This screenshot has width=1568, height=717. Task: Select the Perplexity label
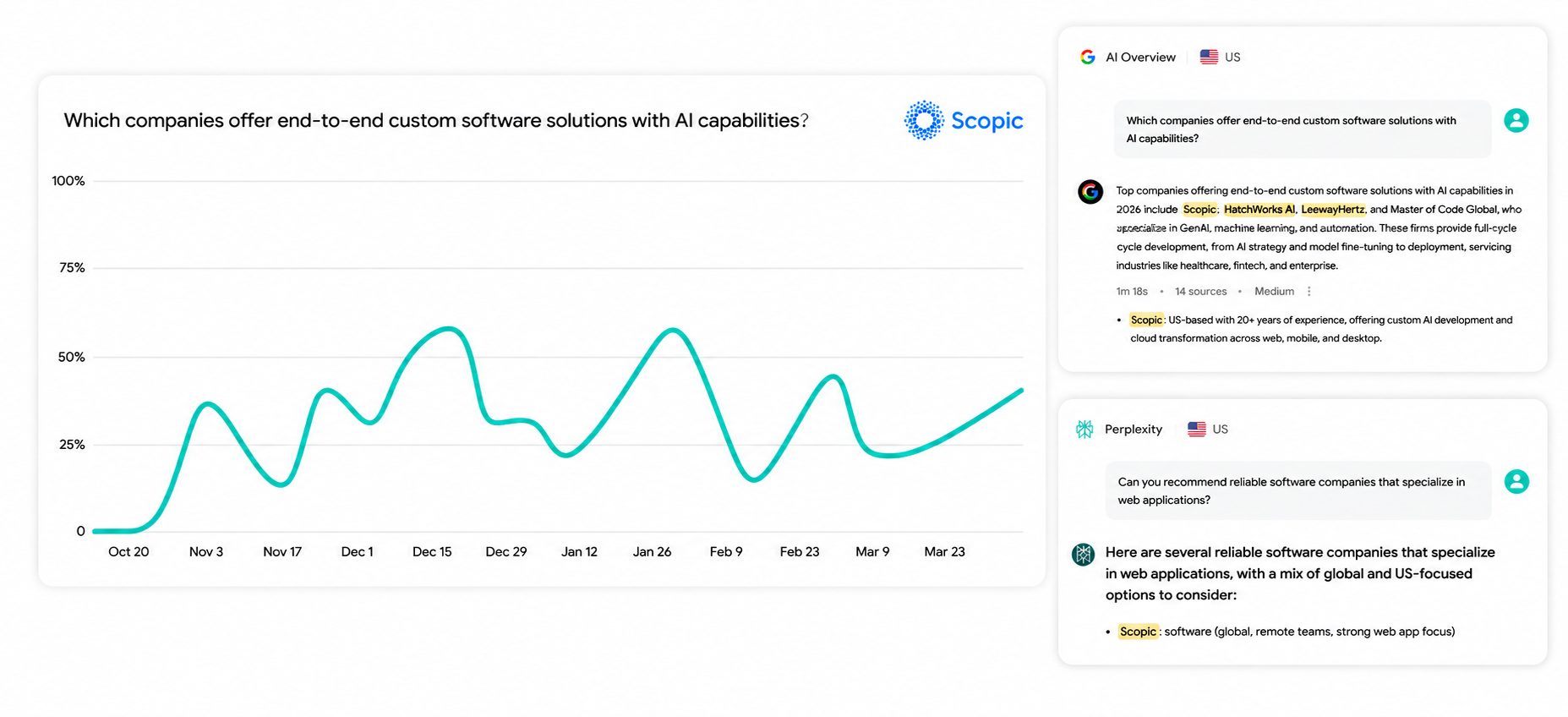tap(1134, 429)
